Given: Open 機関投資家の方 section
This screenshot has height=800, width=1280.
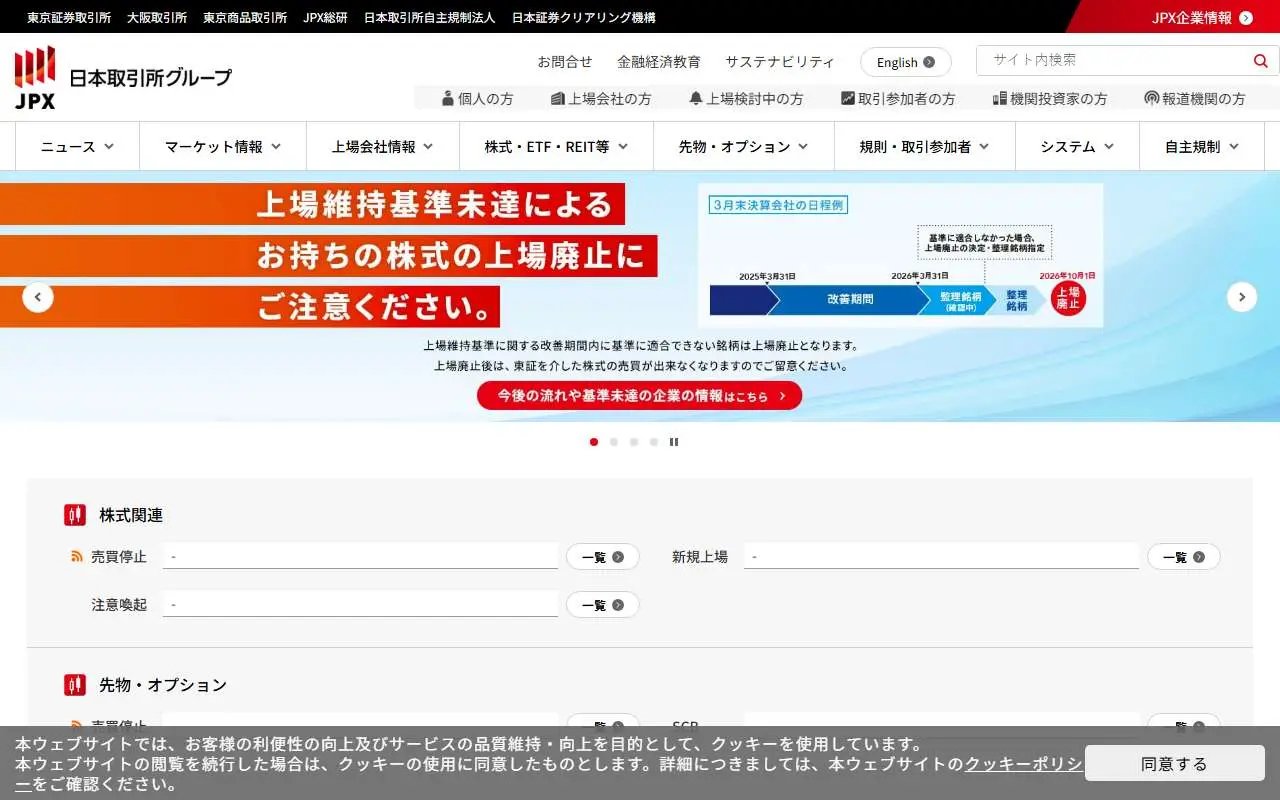Looking at the screenshot, I should [x=1050, y=98].
